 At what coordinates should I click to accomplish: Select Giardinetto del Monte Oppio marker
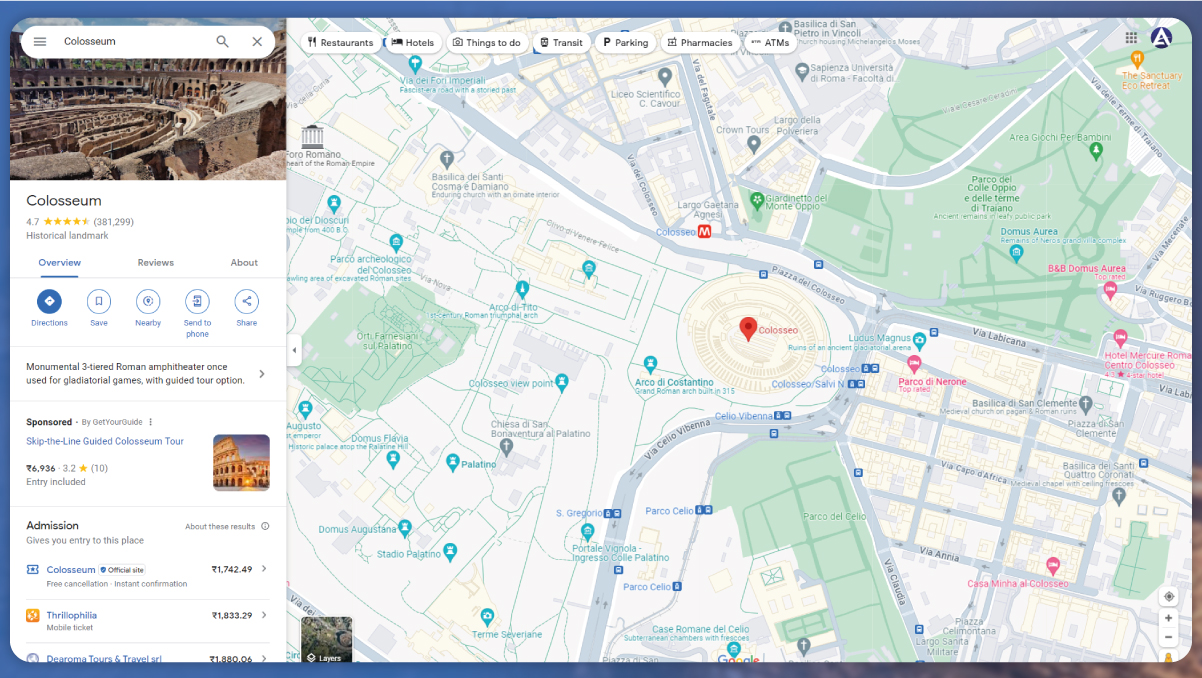click(757, 200)
